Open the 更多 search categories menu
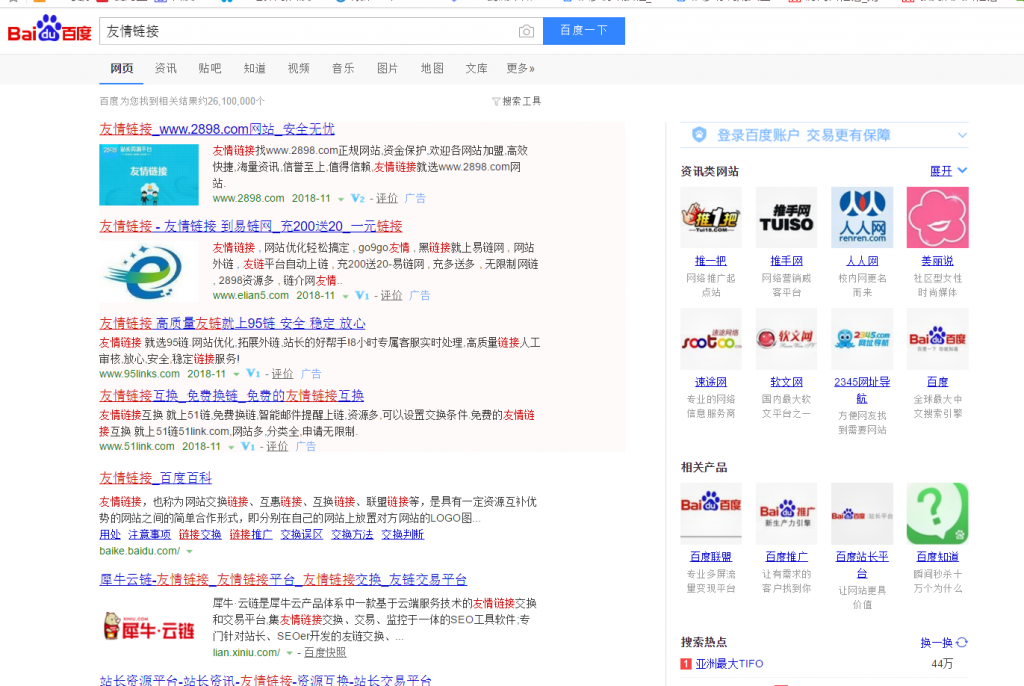The width and height of the screenshot is (1024, 686). click(x=520, y=68)
